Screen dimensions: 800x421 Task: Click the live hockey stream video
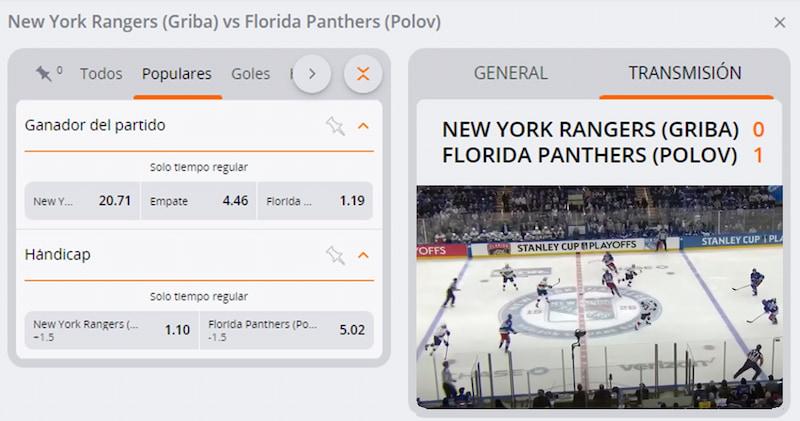599,296
